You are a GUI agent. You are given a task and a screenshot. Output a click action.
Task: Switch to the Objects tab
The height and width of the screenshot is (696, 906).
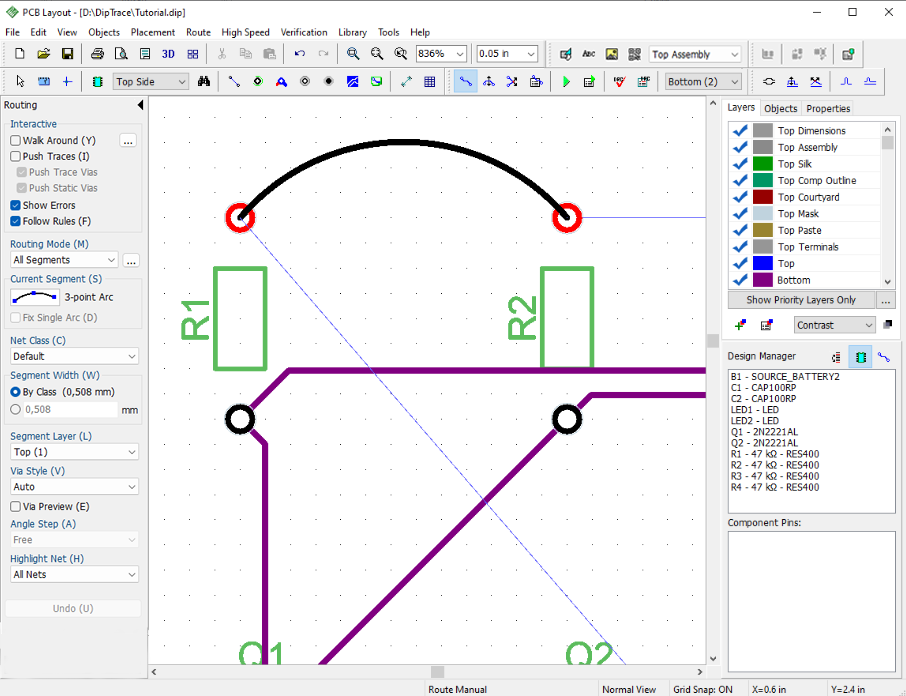pyautogui.click(x=780, y=109)
